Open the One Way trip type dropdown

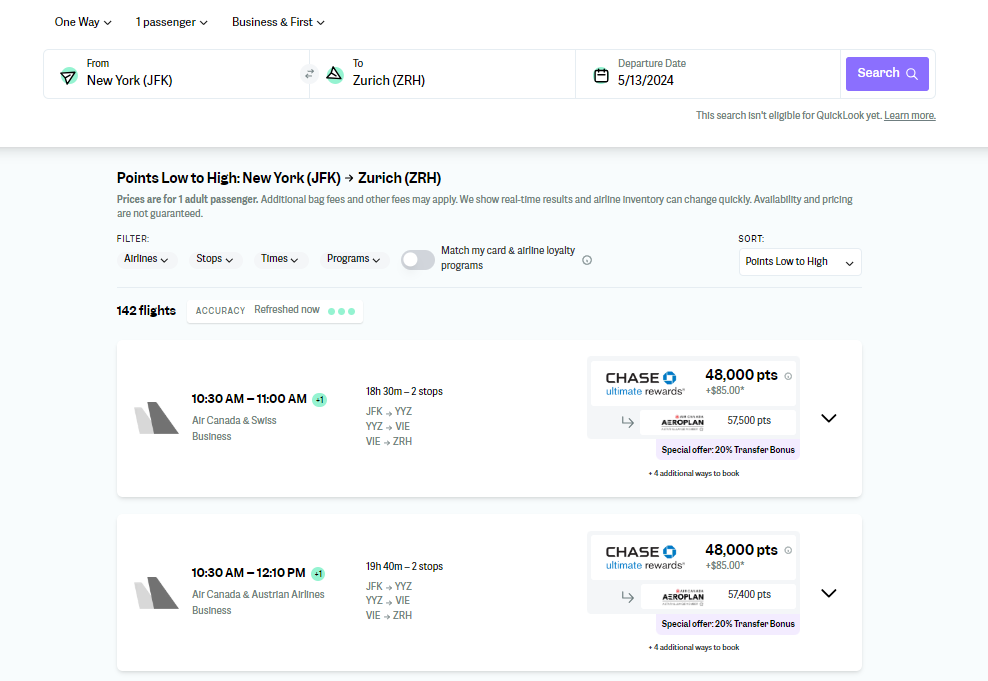click(x=83, y=22)
